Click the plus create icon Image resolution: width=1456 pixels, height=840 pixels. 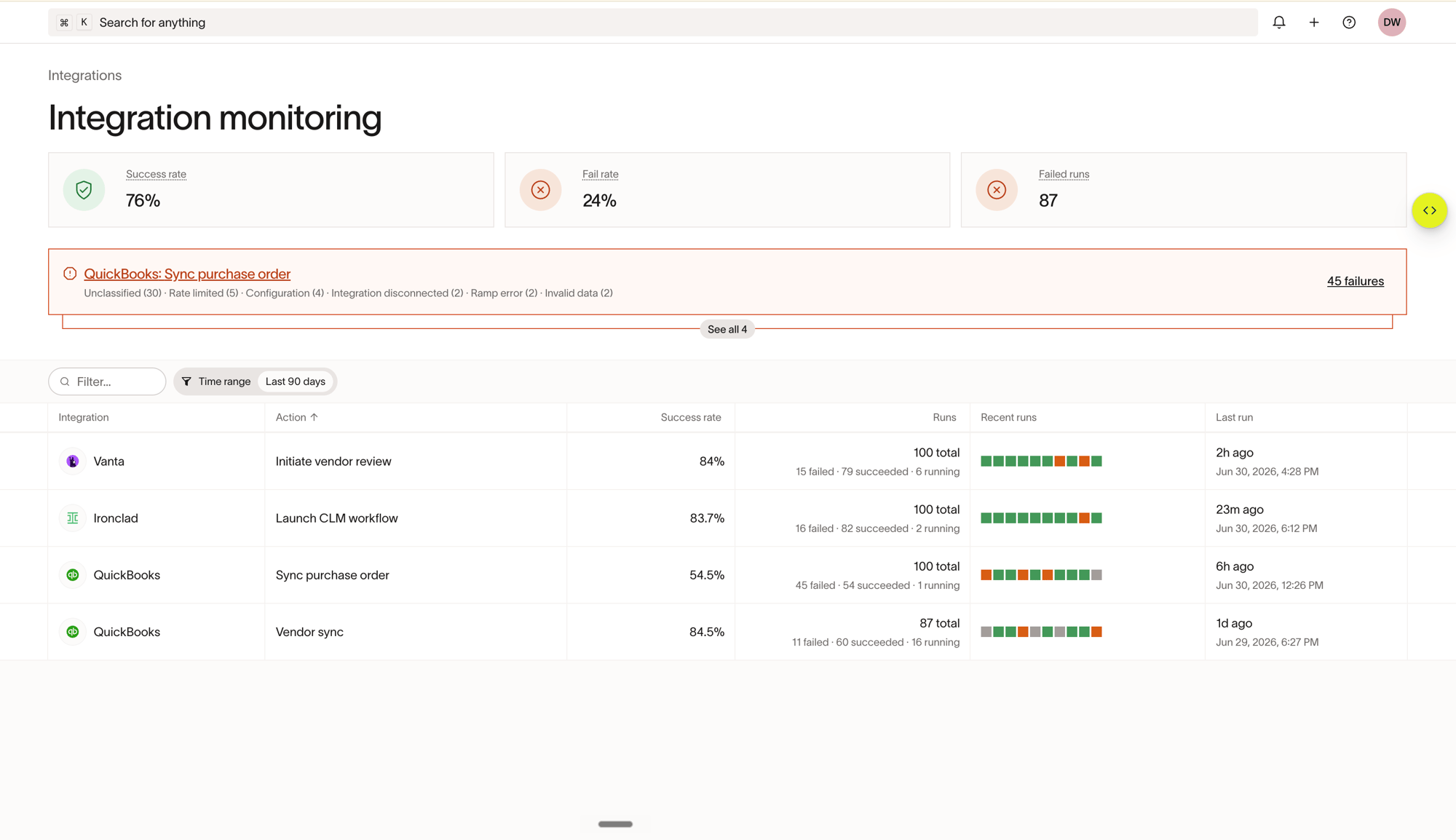[x=1313, y=23]
